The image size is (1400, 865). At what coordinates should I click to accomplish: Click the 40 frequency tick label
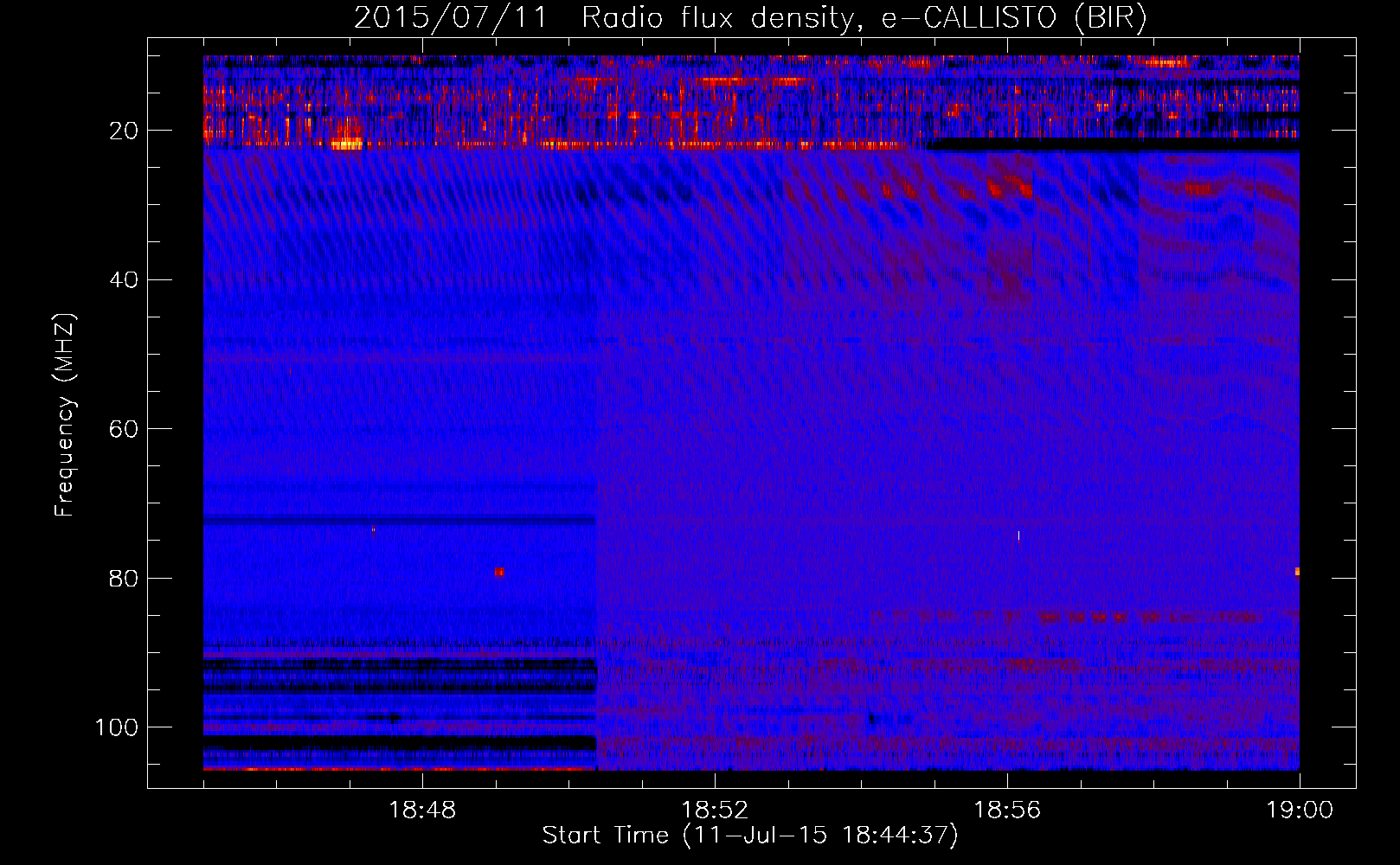click(x=125, y=279)
